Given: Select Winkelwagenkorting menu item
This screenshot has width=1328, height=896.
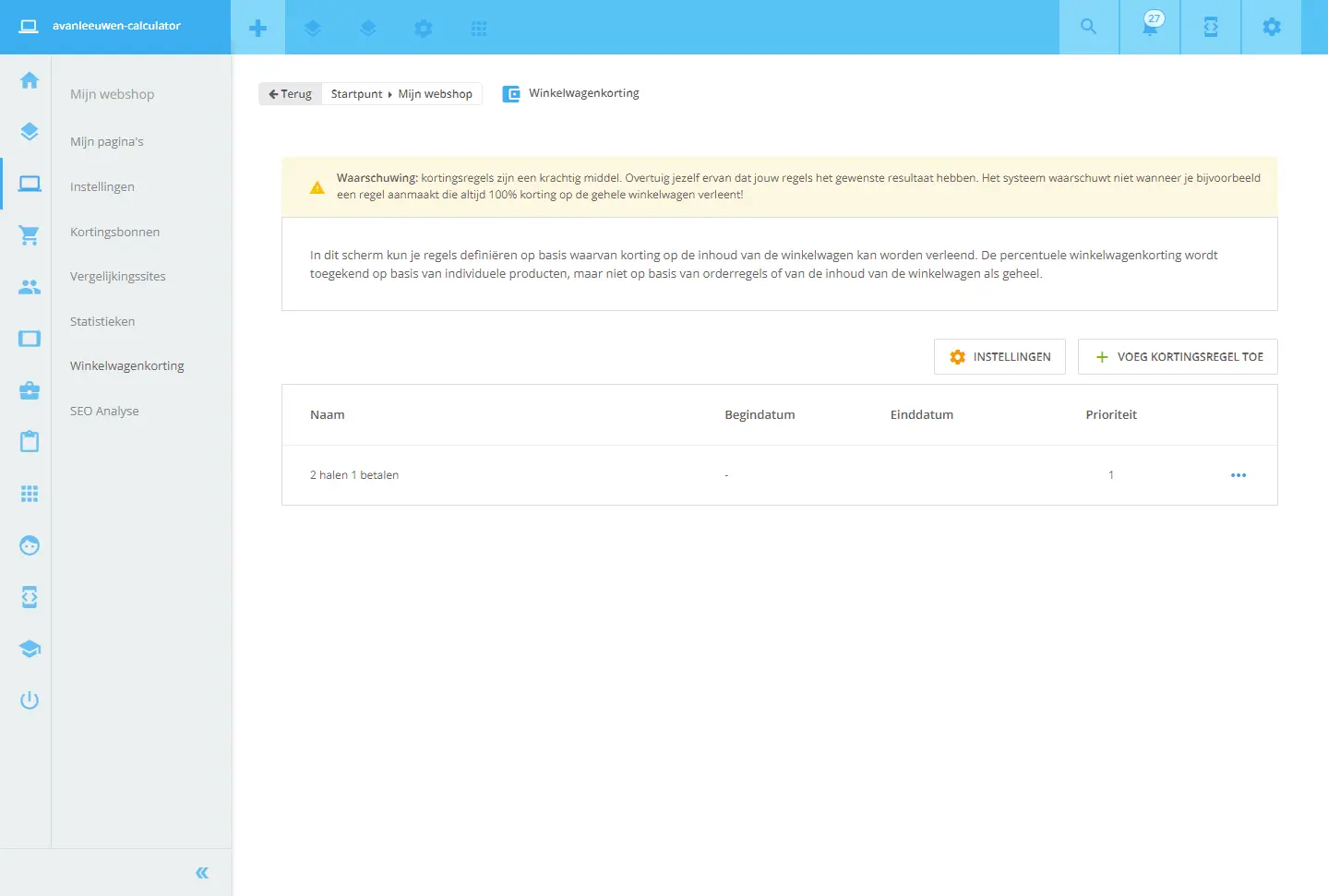Looking at the screenshot, I should coord(127,365).
